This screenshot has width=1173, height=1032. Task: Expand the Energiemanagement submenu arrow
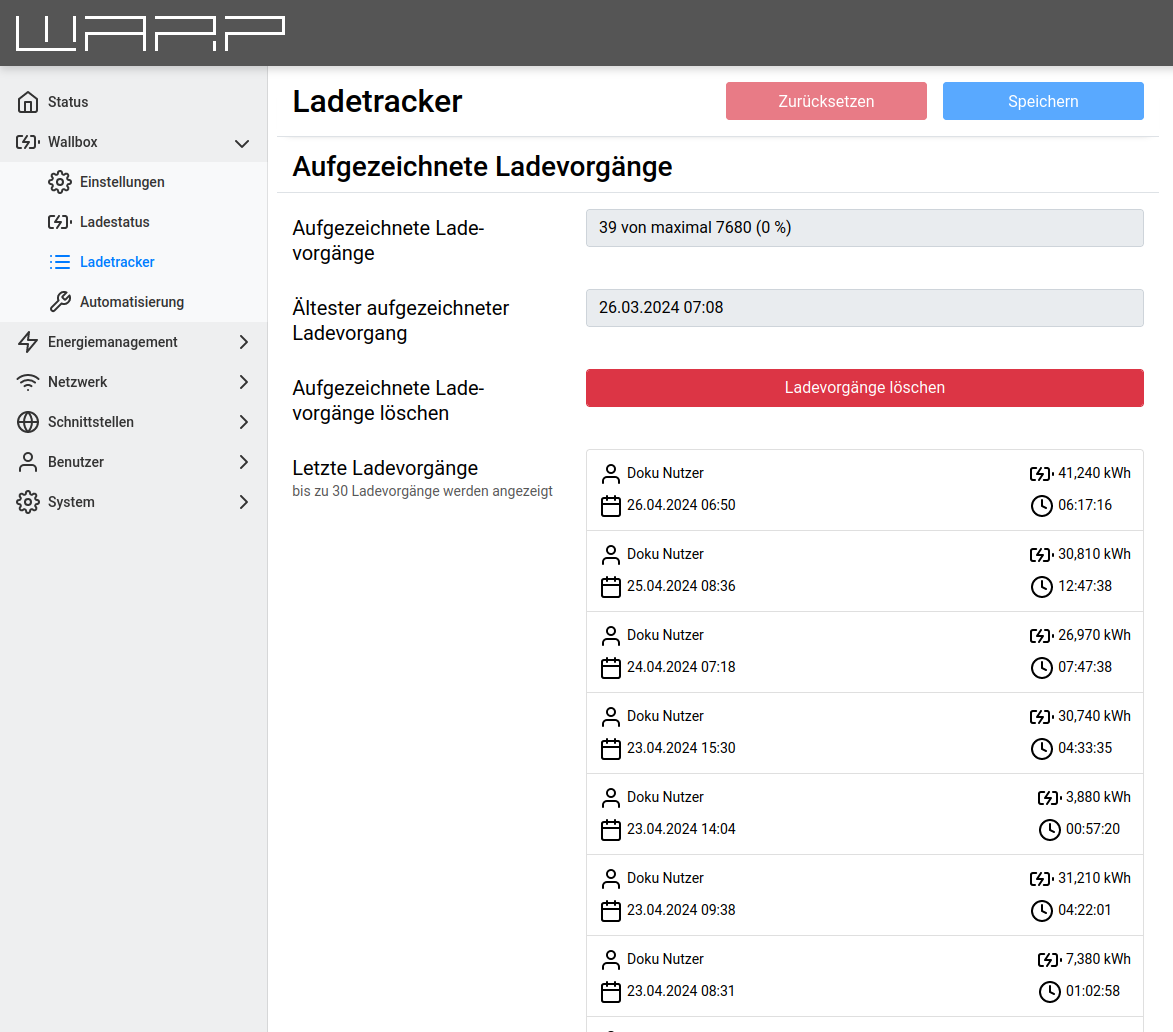(243, 342)
